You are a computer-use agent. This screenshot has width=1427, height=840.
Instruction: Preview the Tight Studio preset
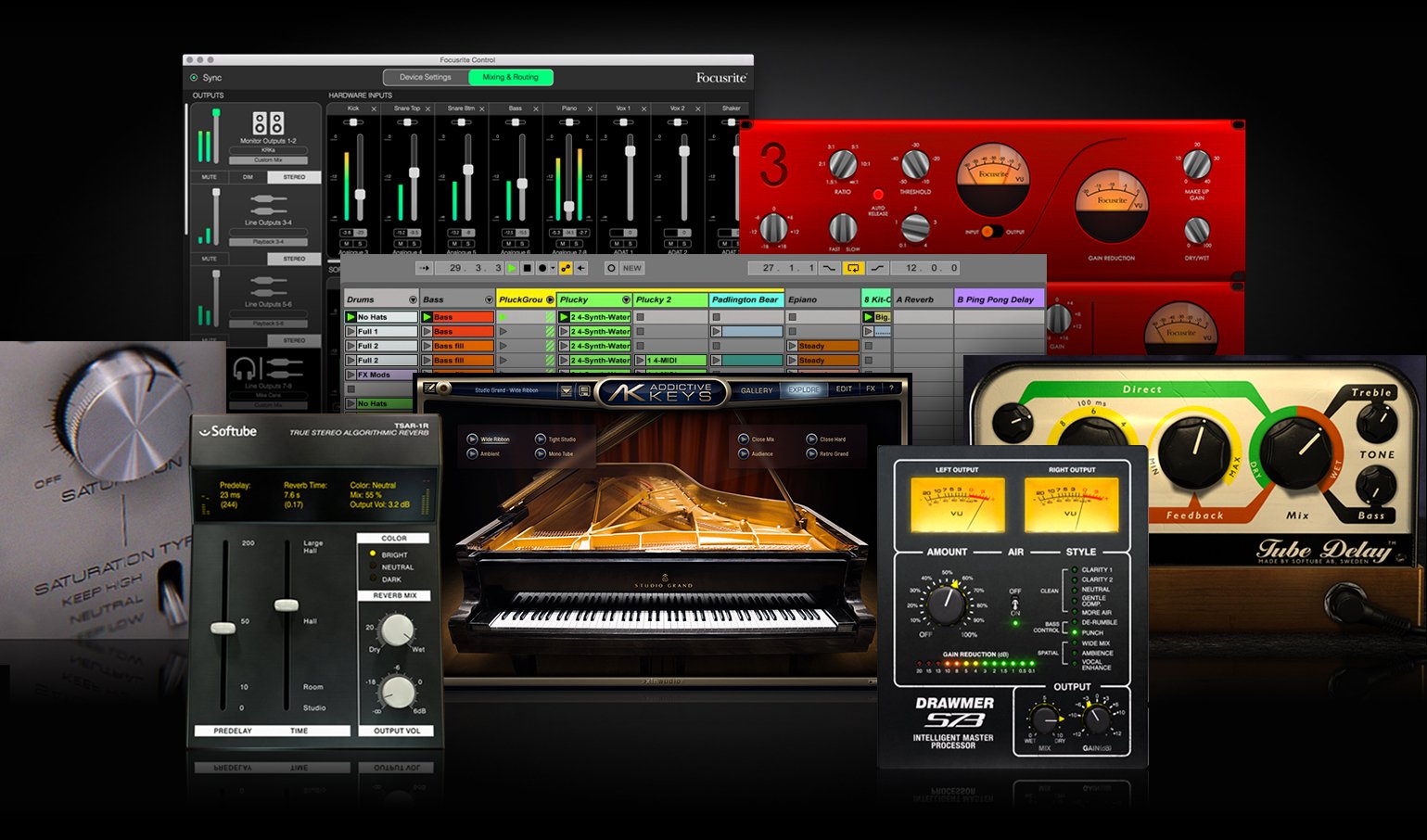coord(541,439)
